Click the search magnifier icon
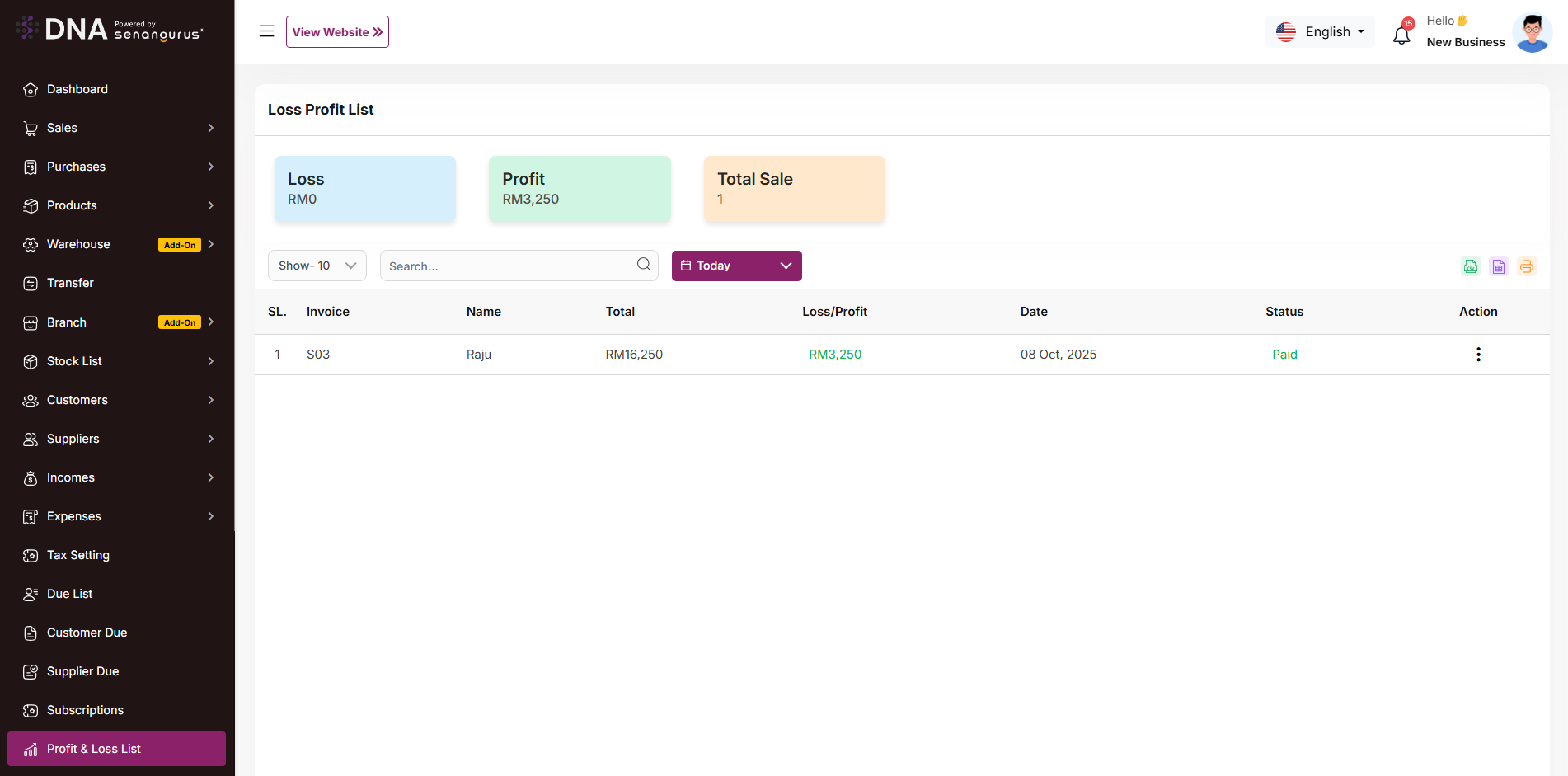This screenshot has width=1568, height=776. (643, 265)
